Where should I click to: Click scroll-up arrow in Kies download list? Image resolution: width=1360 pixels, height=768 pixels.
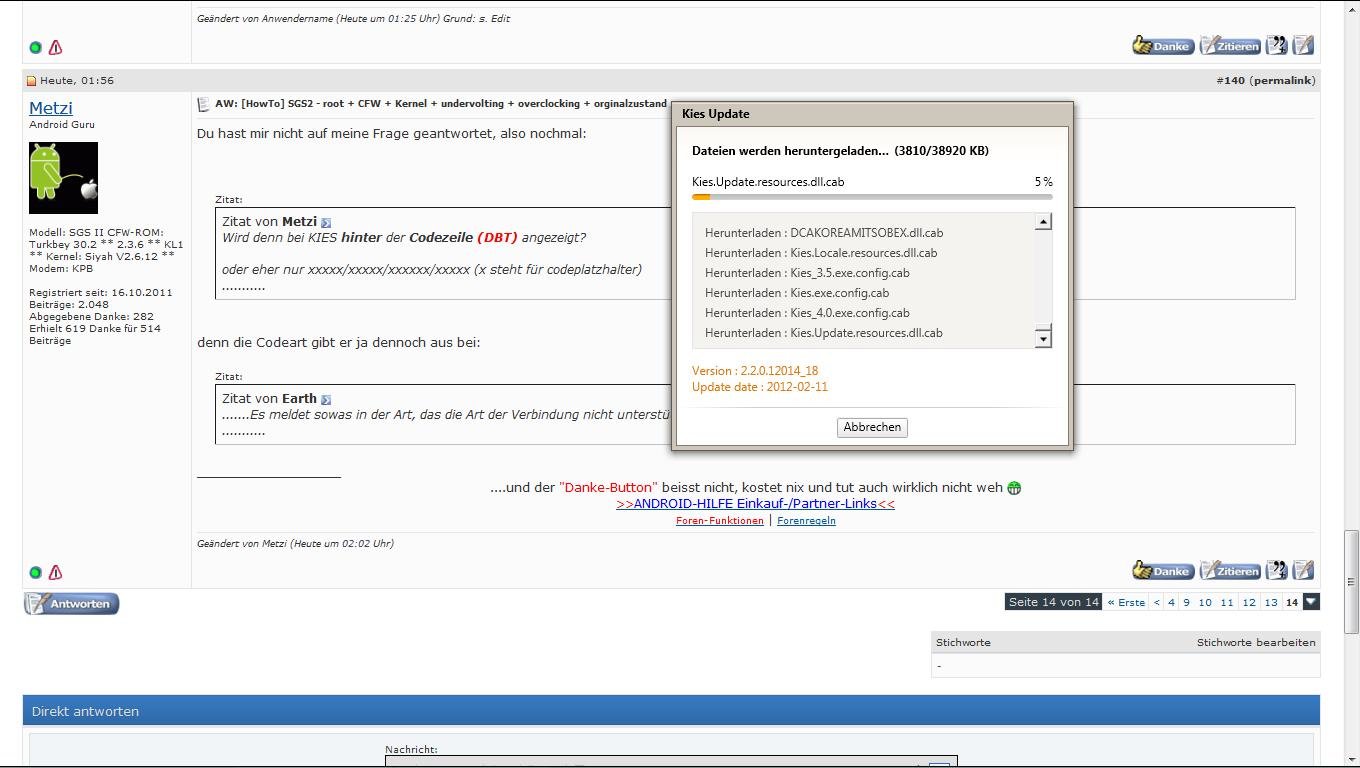coord(1043,222)
